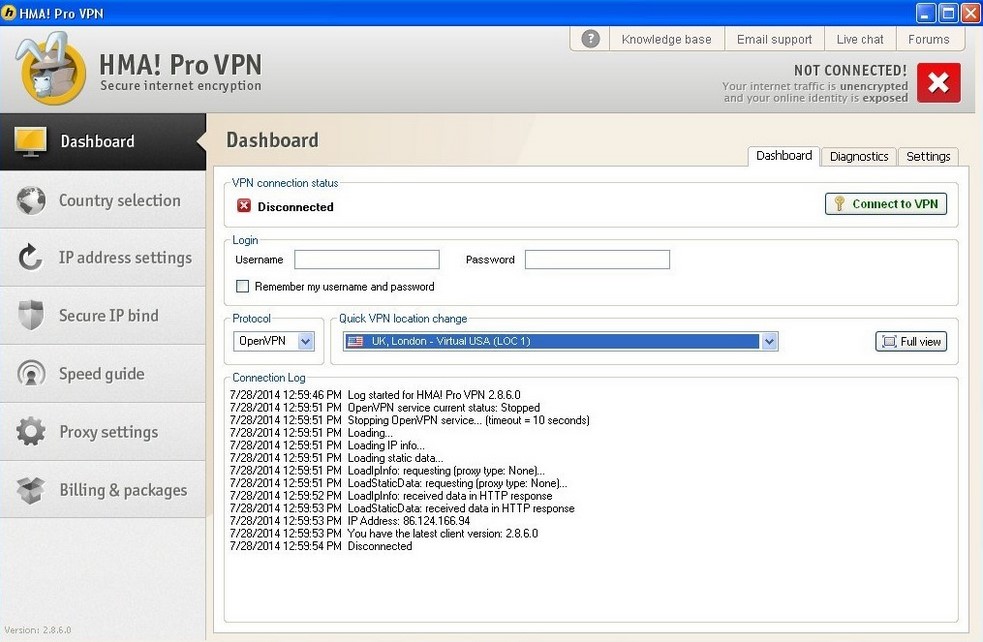Enable Remember my username and password
The height and width of the screenshot is (642, 983).
click(242, 286)
